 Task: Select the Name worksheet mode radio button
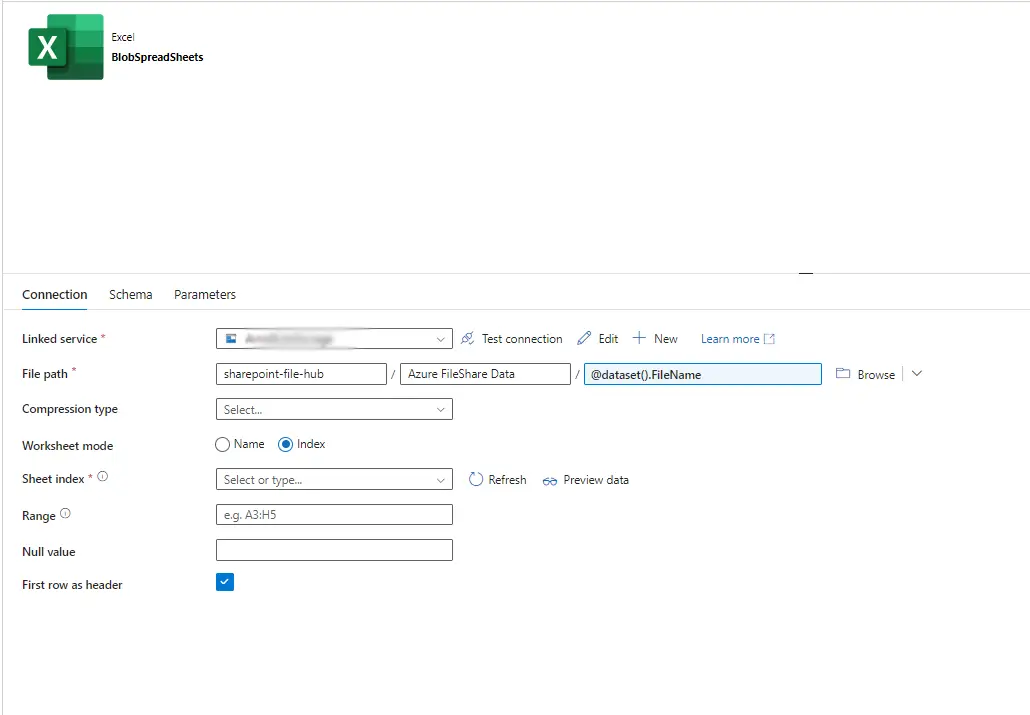(x=223, y=444)
